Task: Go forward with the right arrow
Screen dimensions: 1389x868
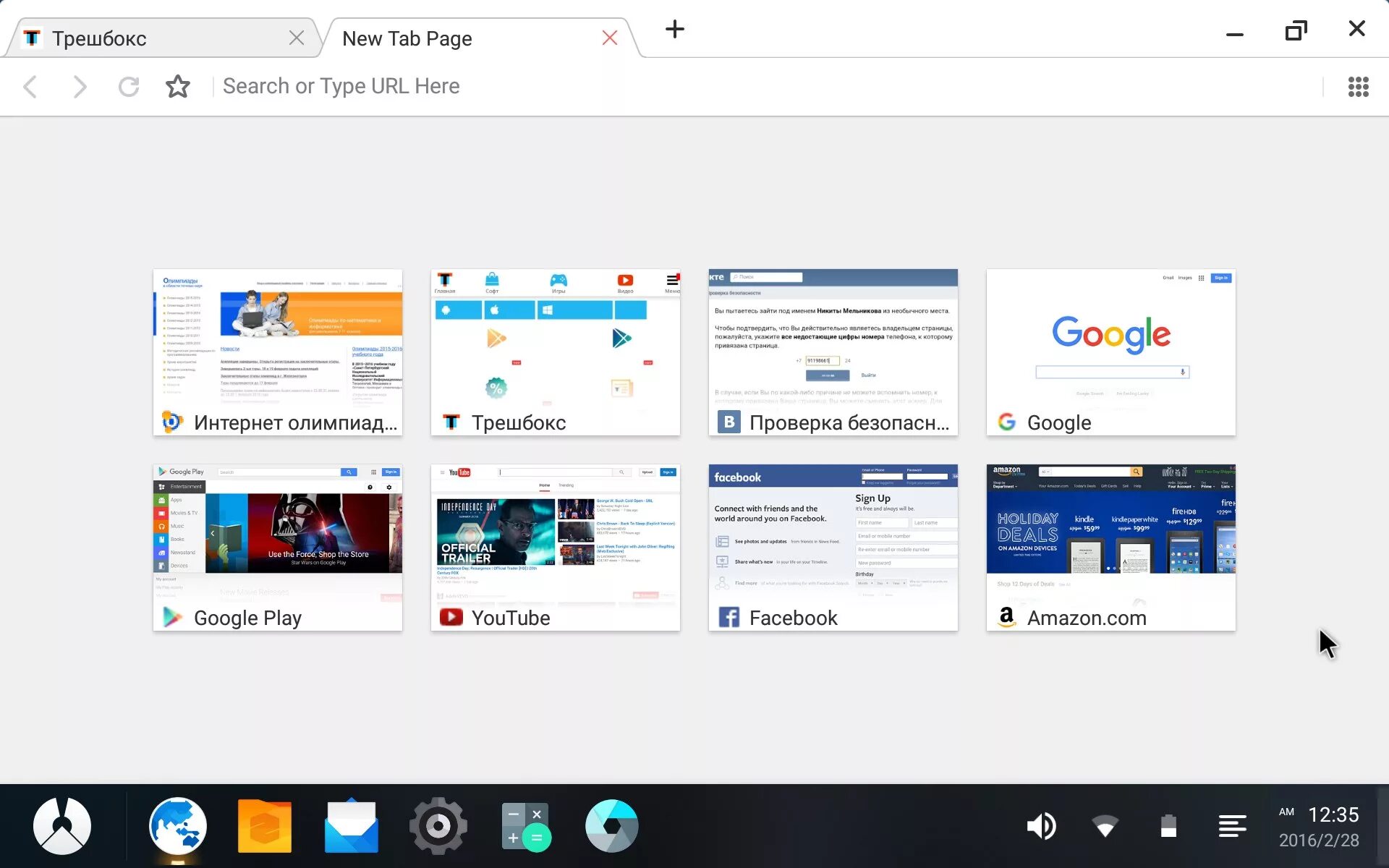Action: 80,87
